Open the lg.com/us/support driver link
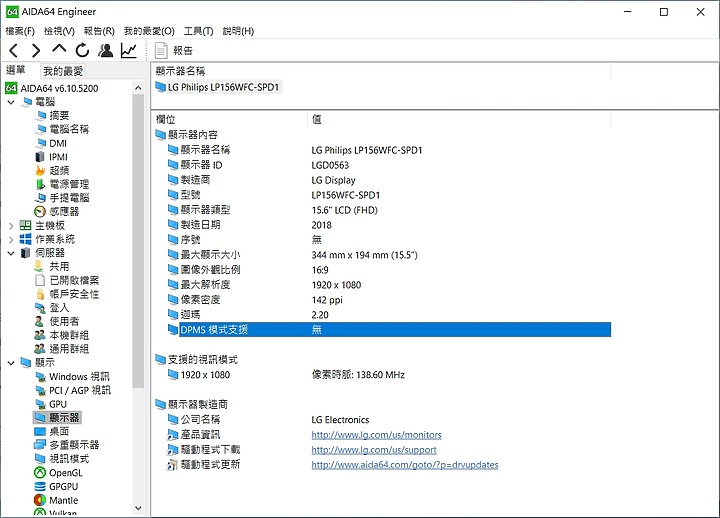Screen dimensions: 720x518 click(374, 450)
